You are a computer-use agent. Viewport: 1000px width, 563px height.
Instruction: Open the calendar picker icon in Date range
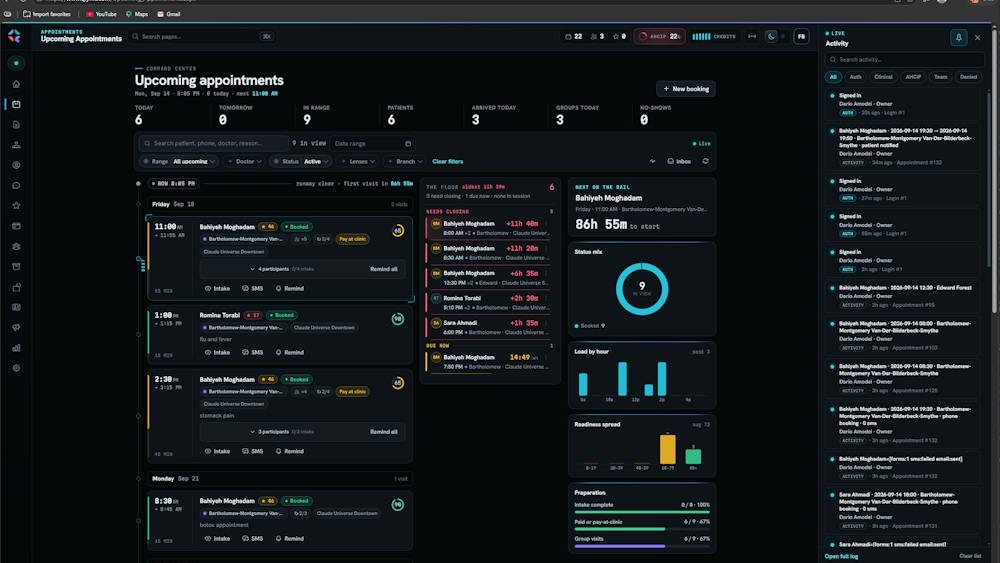click(x=408, y=143)
